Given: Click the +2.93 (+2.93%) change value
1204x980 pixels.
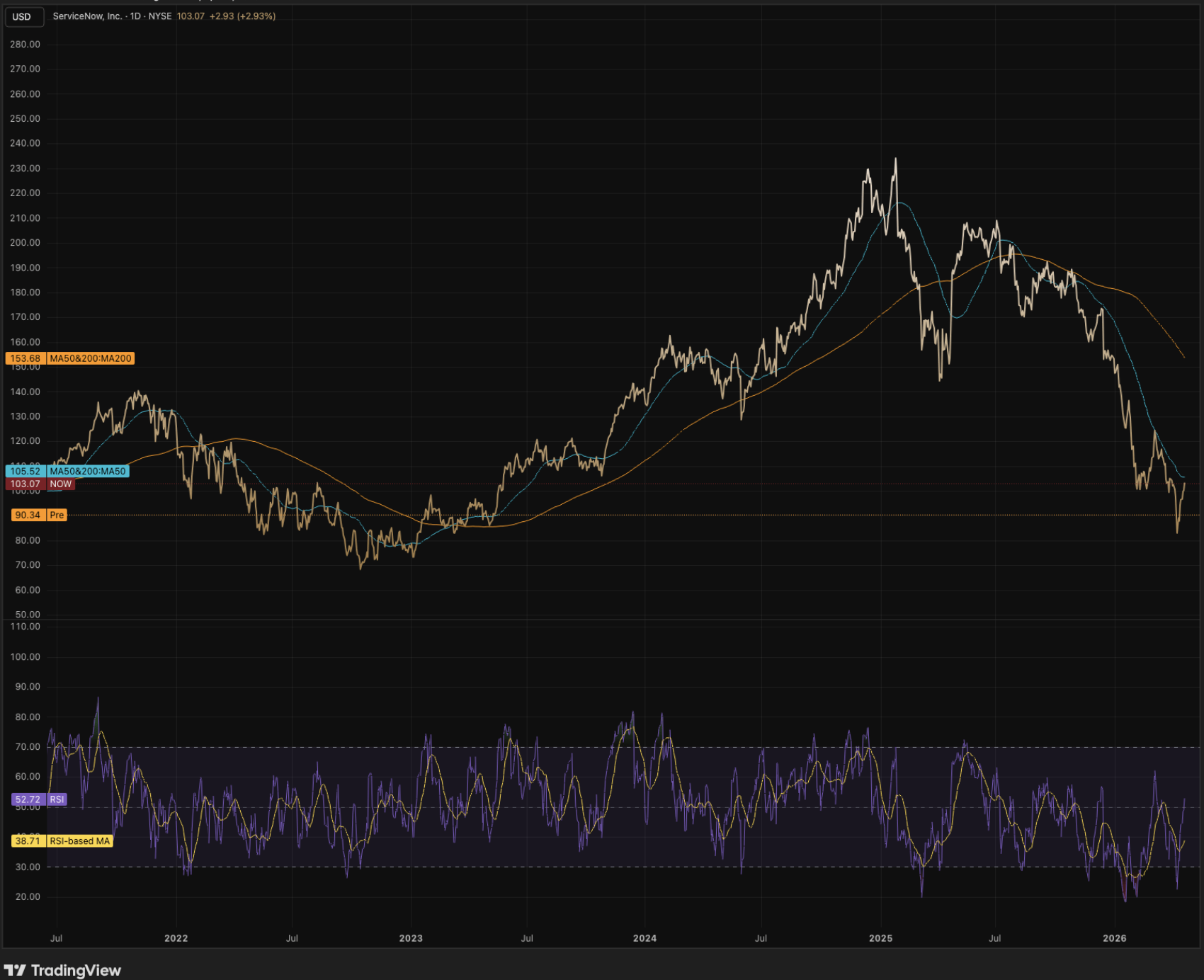Looking at the screenshot, I should 242,16.
